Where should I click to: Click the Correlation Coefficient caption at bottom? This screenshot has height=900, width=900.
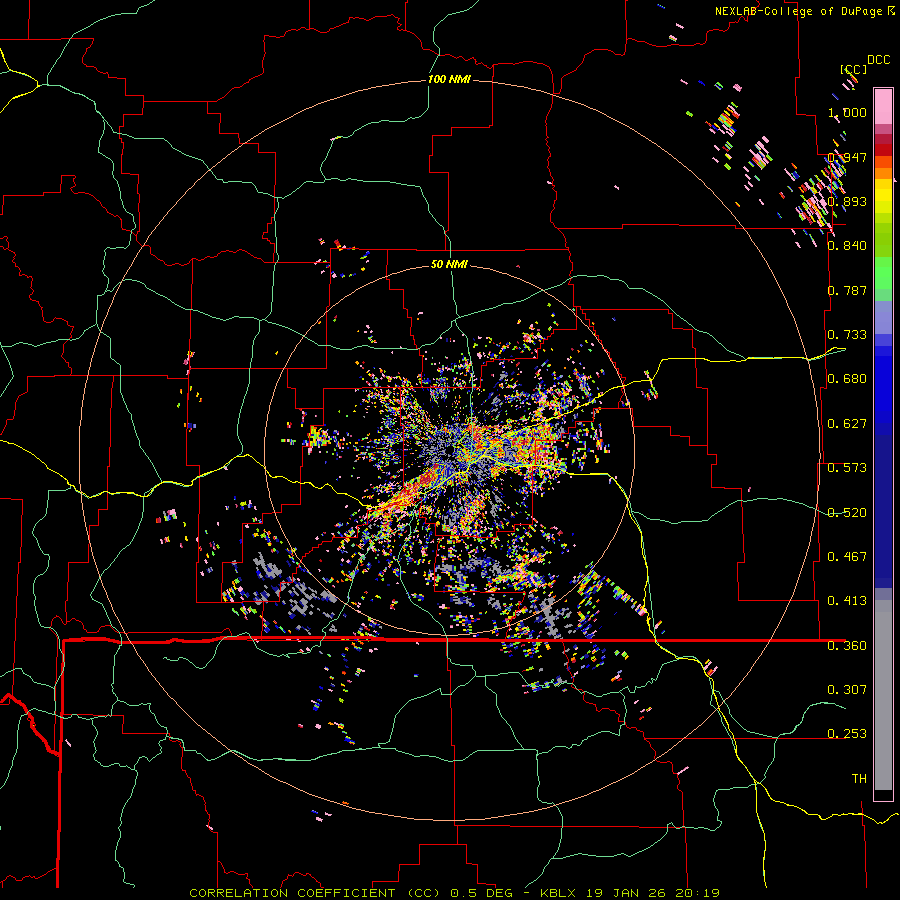[455, 893]
